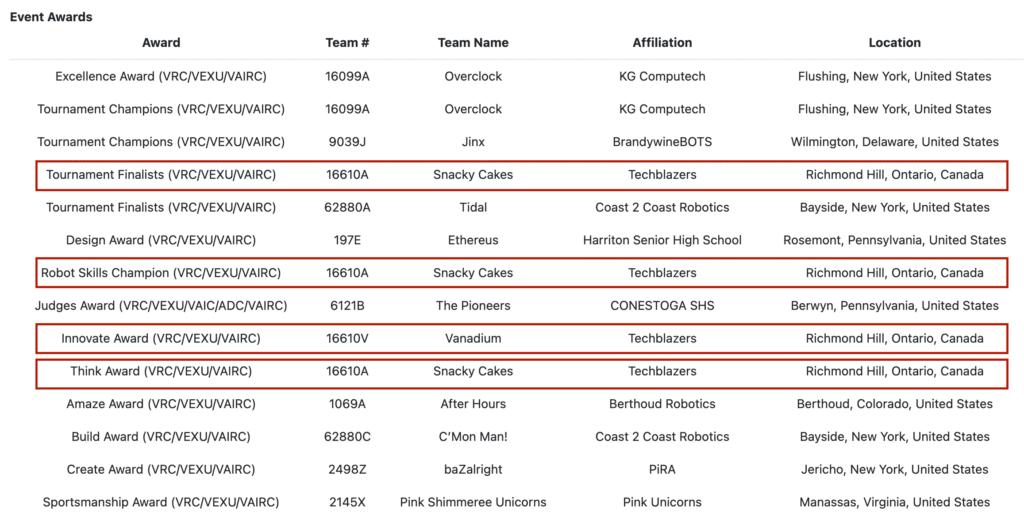Click team number 1069A
Viewport: 1024px width, 525px height.
(x=347, y=404)
